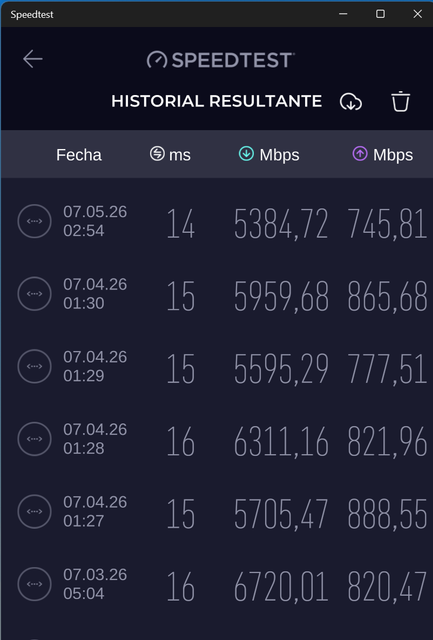Maximize the Speedtest window
The height and width of the screenshot is (640, 433).
tap(380, 14)
